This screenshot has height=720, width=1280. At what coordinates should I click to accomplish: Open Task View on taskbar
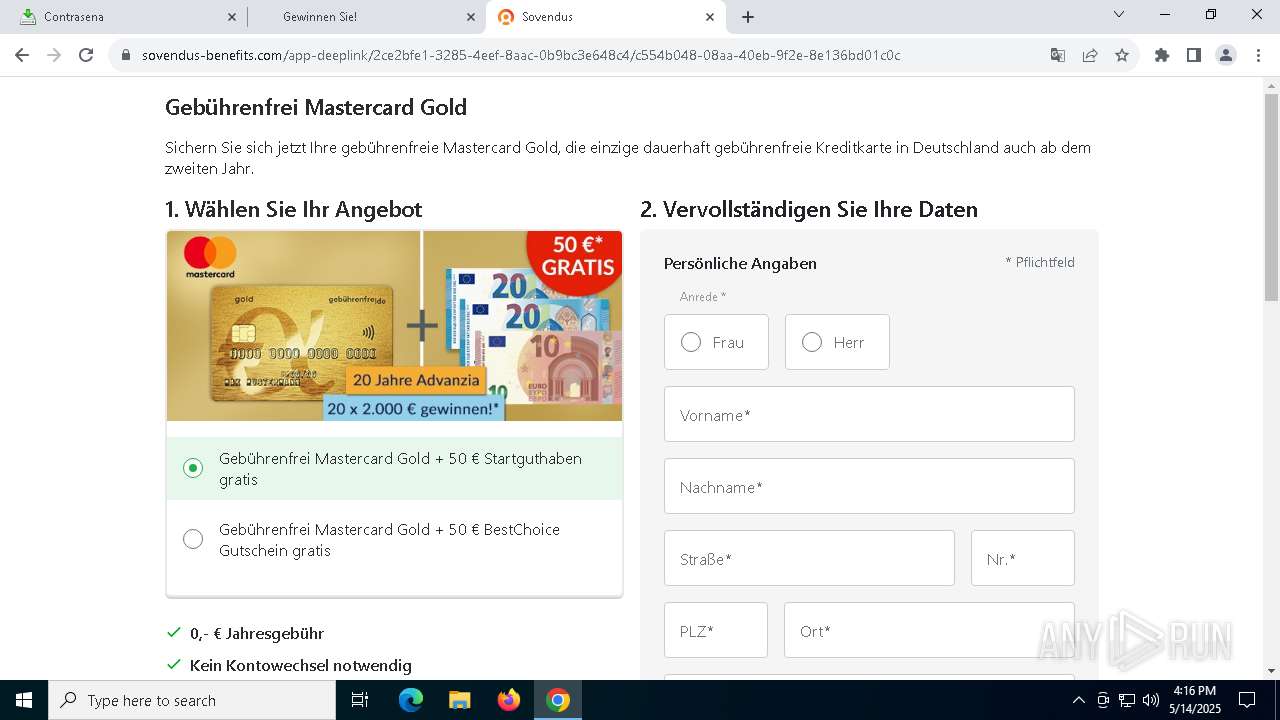tap(360, 700)
